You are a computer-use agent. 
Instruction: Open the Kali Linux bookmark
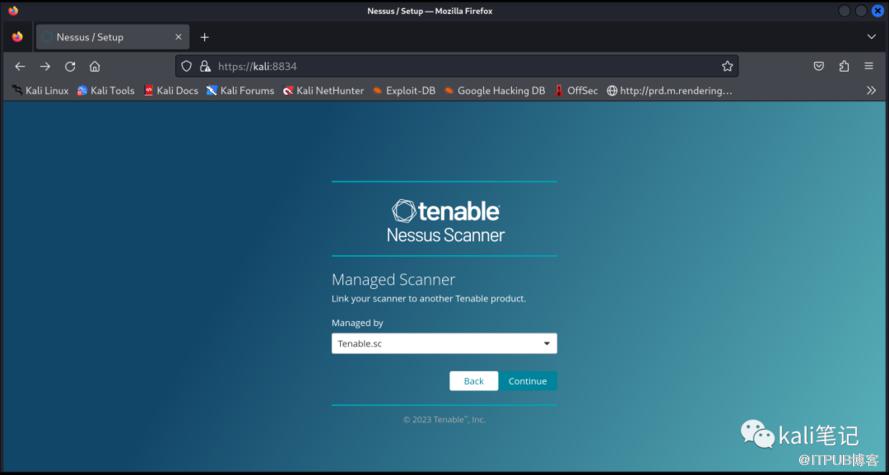(x=40, y=91)
